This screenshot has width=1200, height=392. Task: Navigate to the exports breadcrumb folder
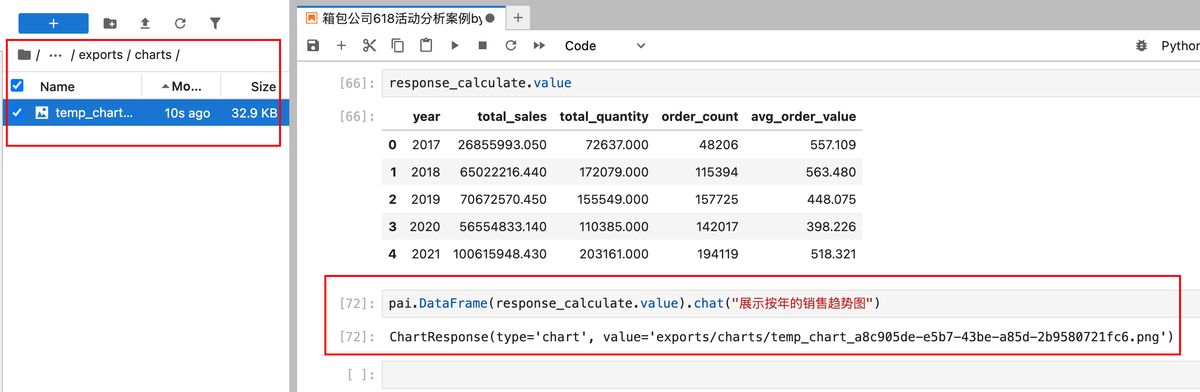pos(100,54)
